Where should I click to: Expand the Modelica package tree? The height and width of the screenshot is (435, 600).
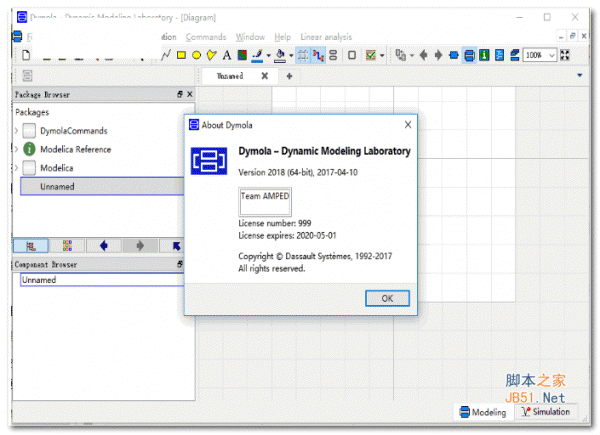pos(16,168)
